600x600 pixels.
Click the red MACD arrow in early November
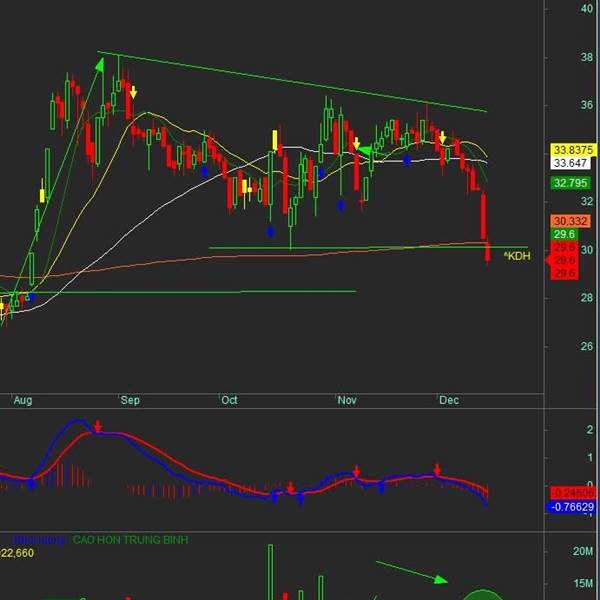[x=356, y=471]
